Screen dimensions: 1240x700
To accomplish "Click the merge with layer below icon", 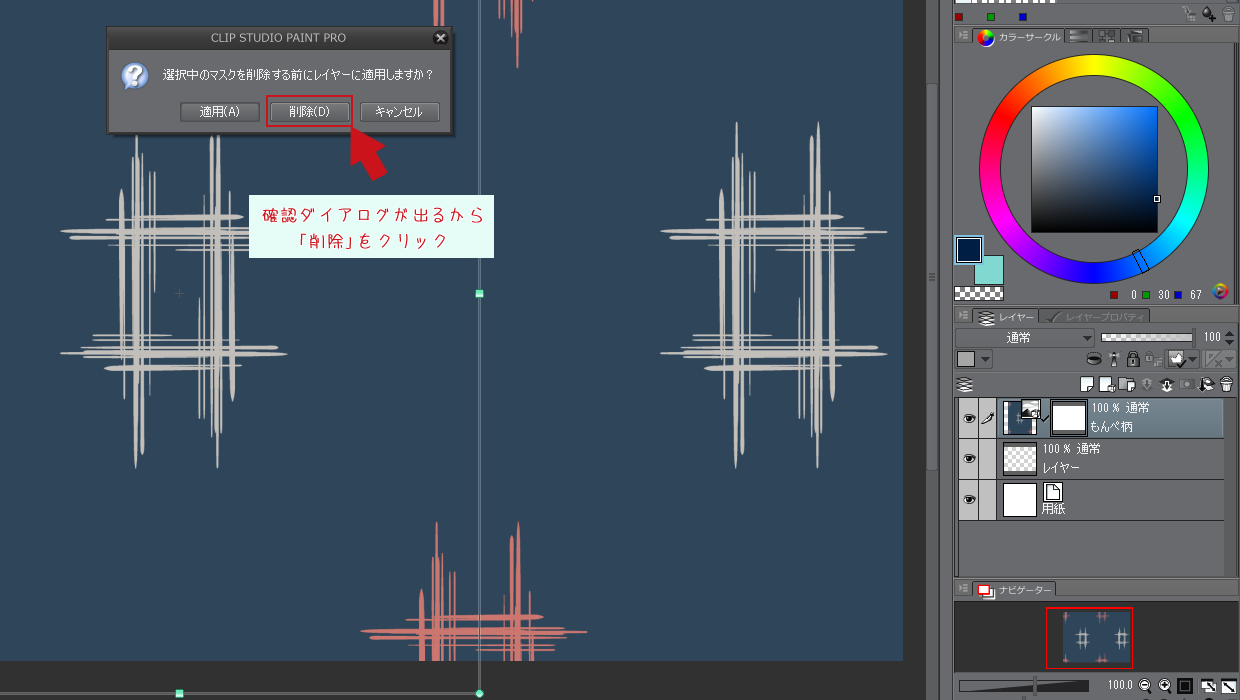I will point(1167,383).
